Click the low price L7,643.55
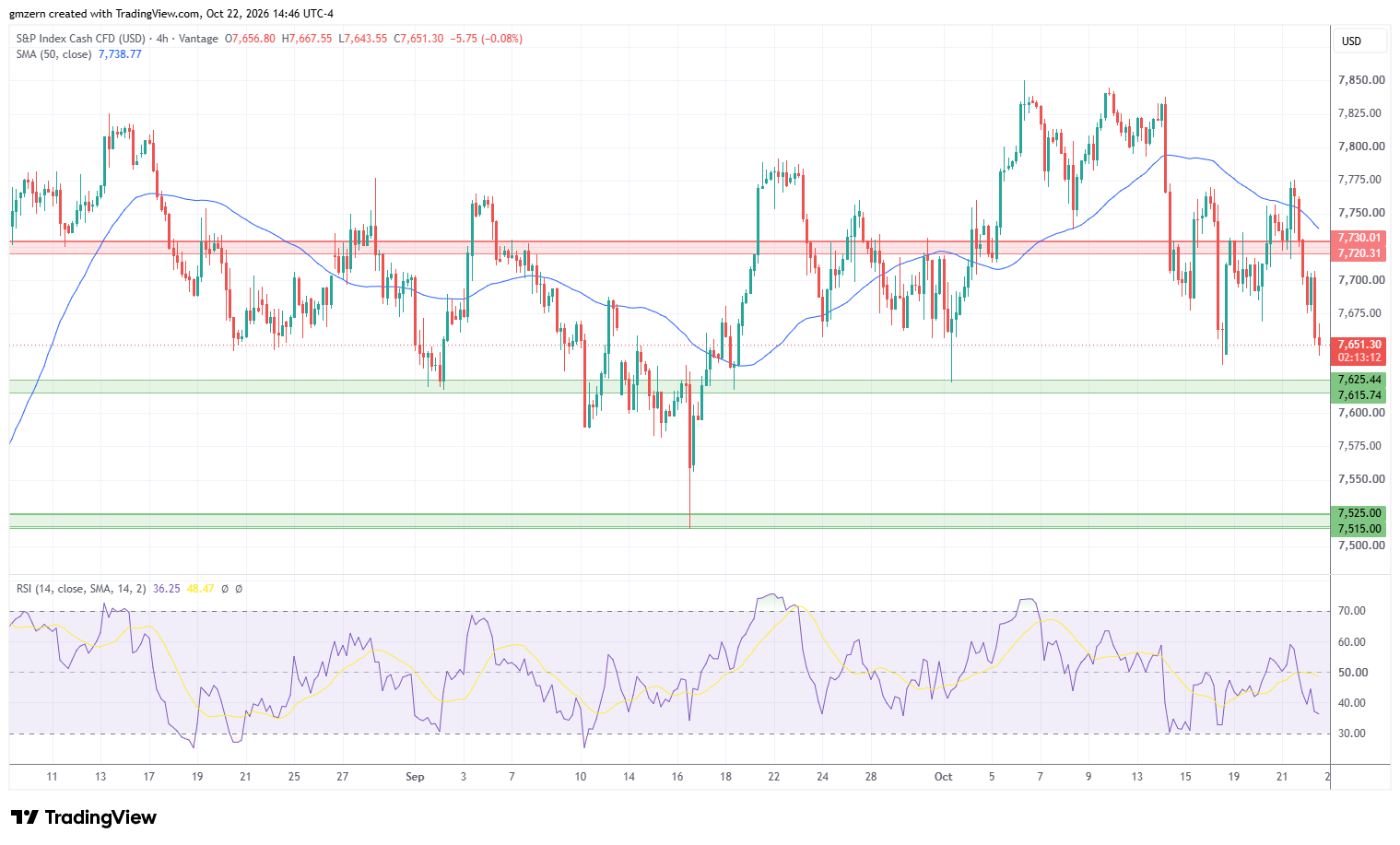Image resolution: width=1400 pixels, height=845 pixels. (x=363, y=39)
